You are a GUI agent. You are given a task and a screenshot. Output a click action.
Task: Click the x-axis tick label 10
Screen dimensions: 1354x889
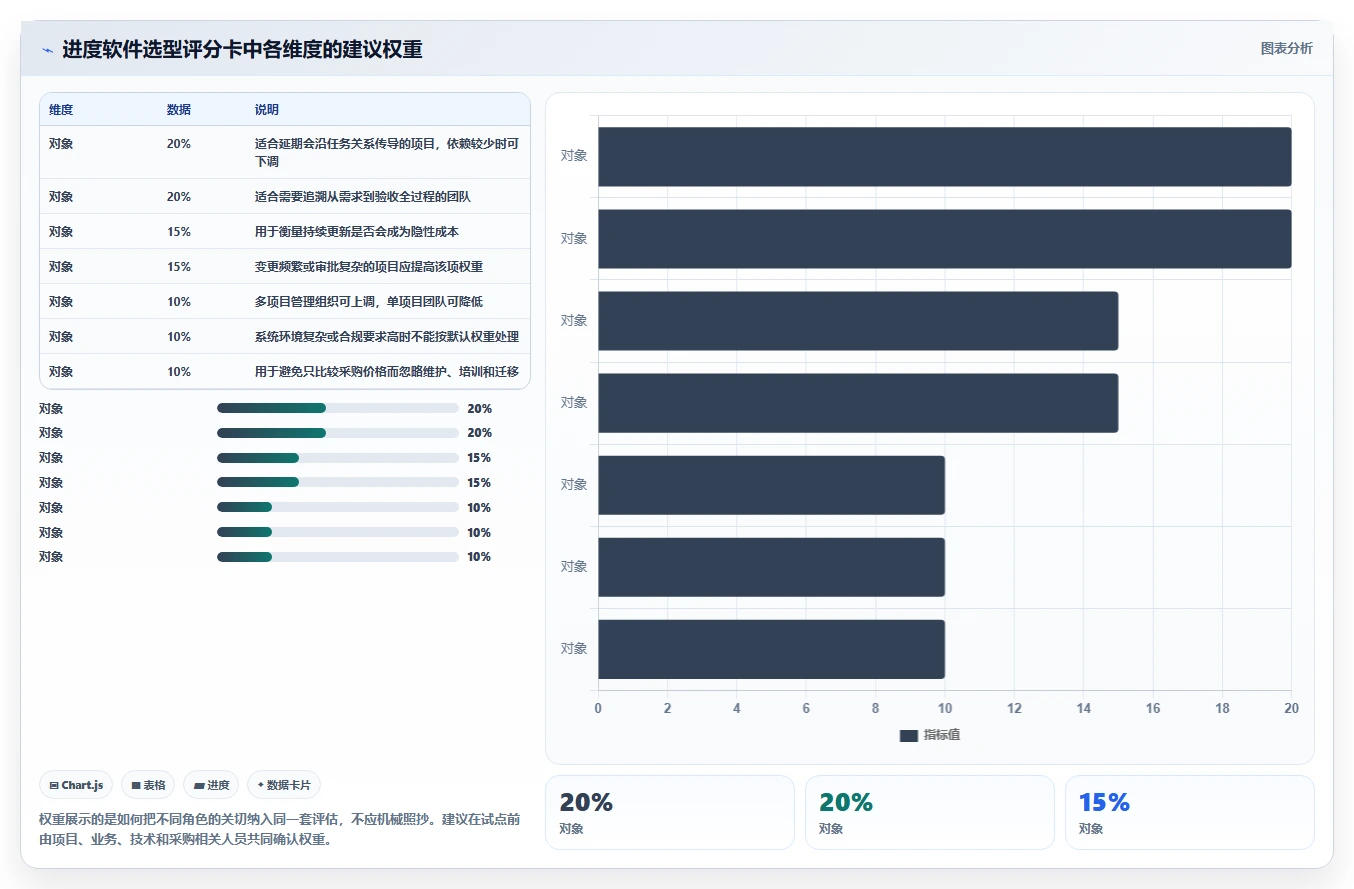(x=945, y=708)
